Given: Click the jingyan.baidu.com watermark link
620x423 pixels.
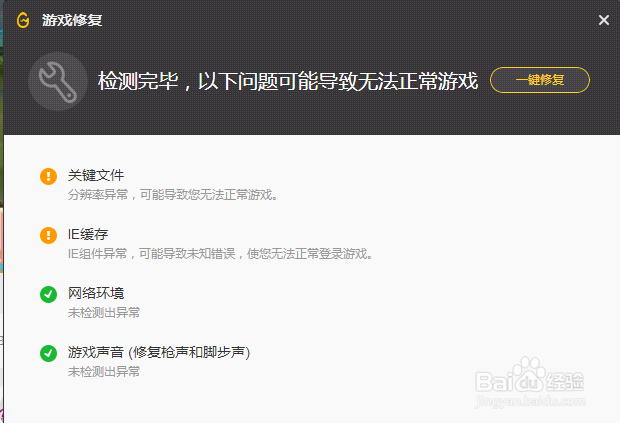Looking at the screenshot, I should pos(530,401).
